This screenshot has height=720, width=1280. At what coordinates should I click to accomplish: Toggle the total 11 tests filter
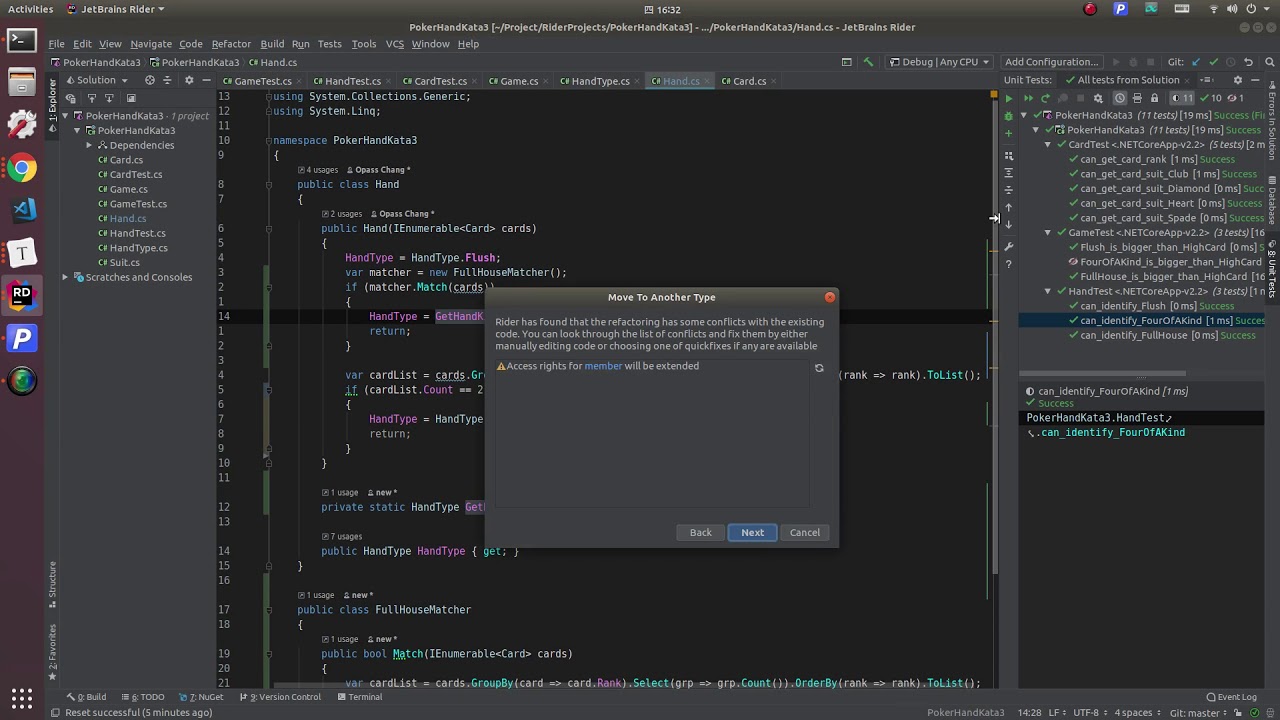[x=1182, y=98]
